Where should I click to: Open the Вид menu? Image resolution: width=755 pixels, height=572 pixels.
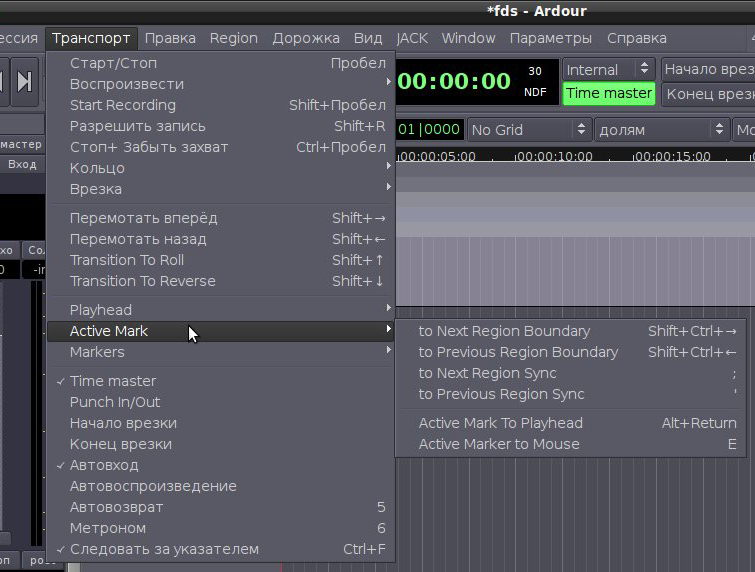368,39
